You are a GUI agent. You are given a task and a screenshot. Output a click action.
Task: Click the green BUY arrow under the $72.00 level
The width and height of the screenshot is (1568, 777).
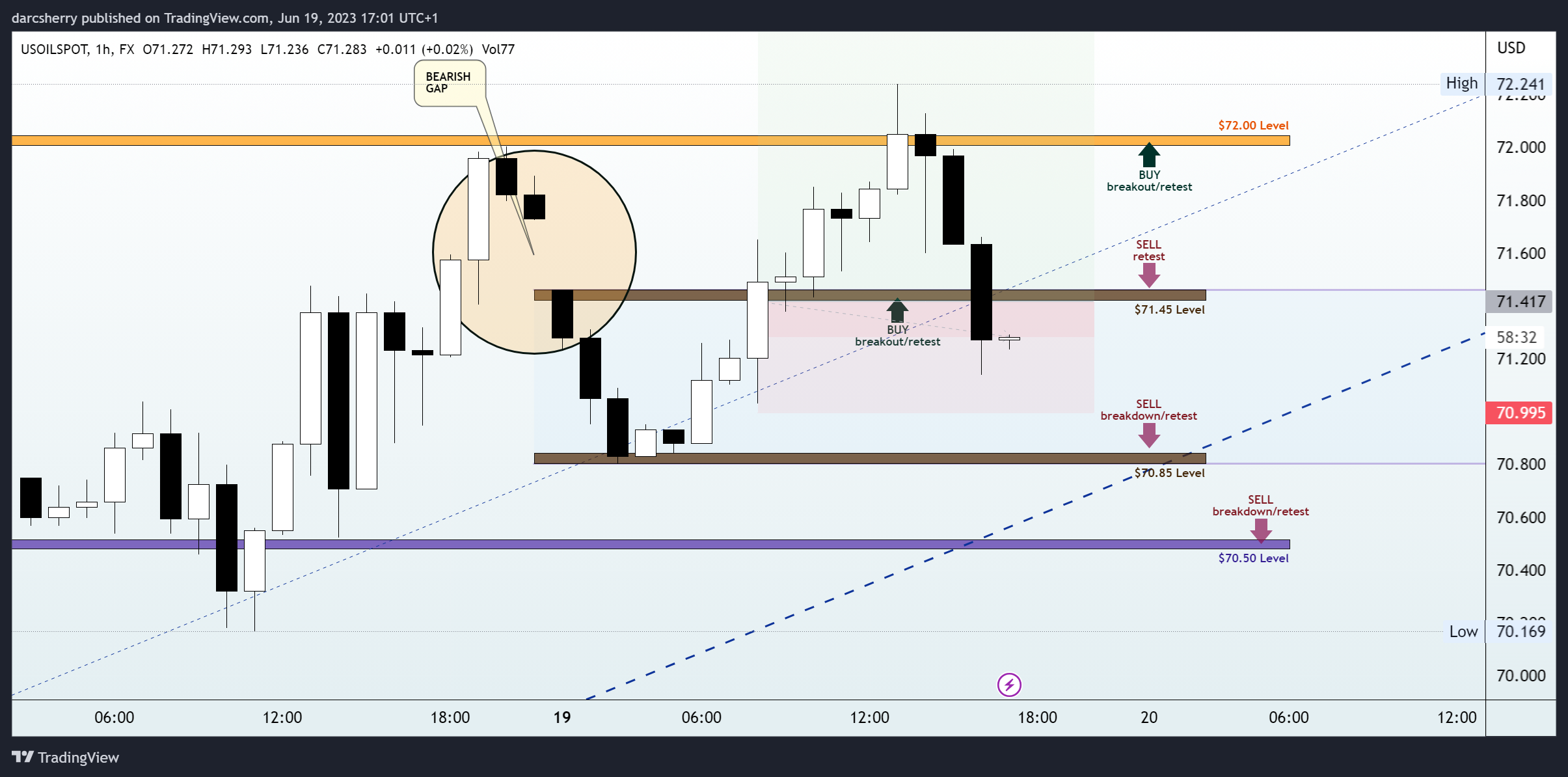pyautogui.click(x=1149, y=155)
